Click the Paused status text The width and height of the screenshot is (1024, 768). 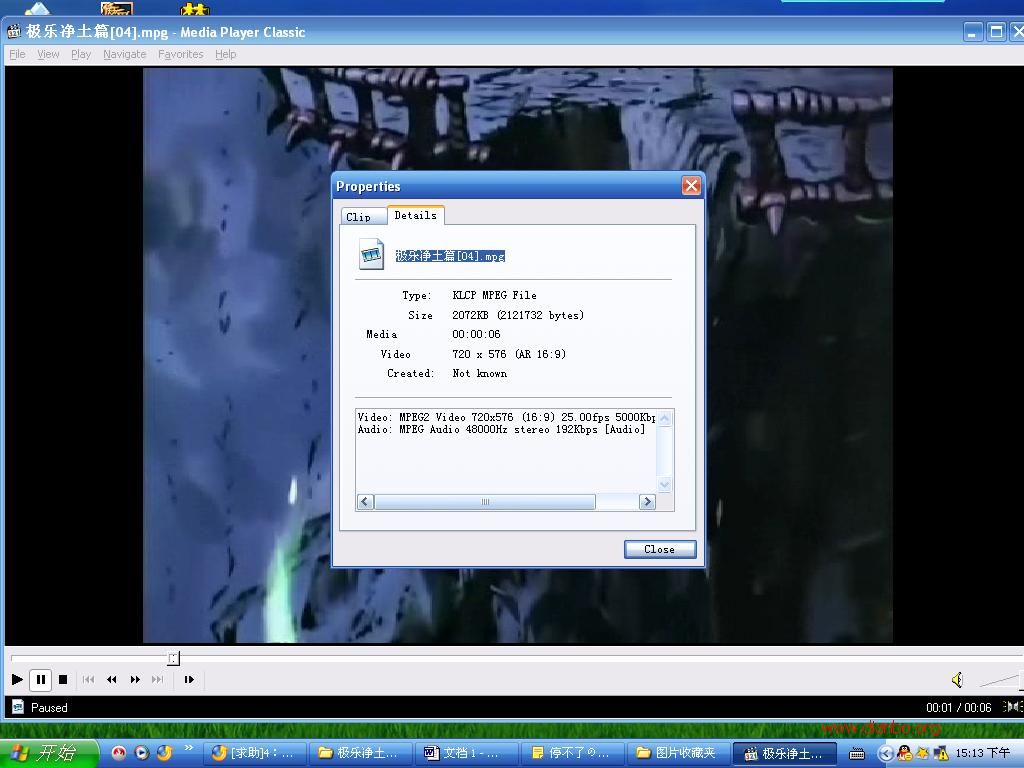[x=49, y=707]
